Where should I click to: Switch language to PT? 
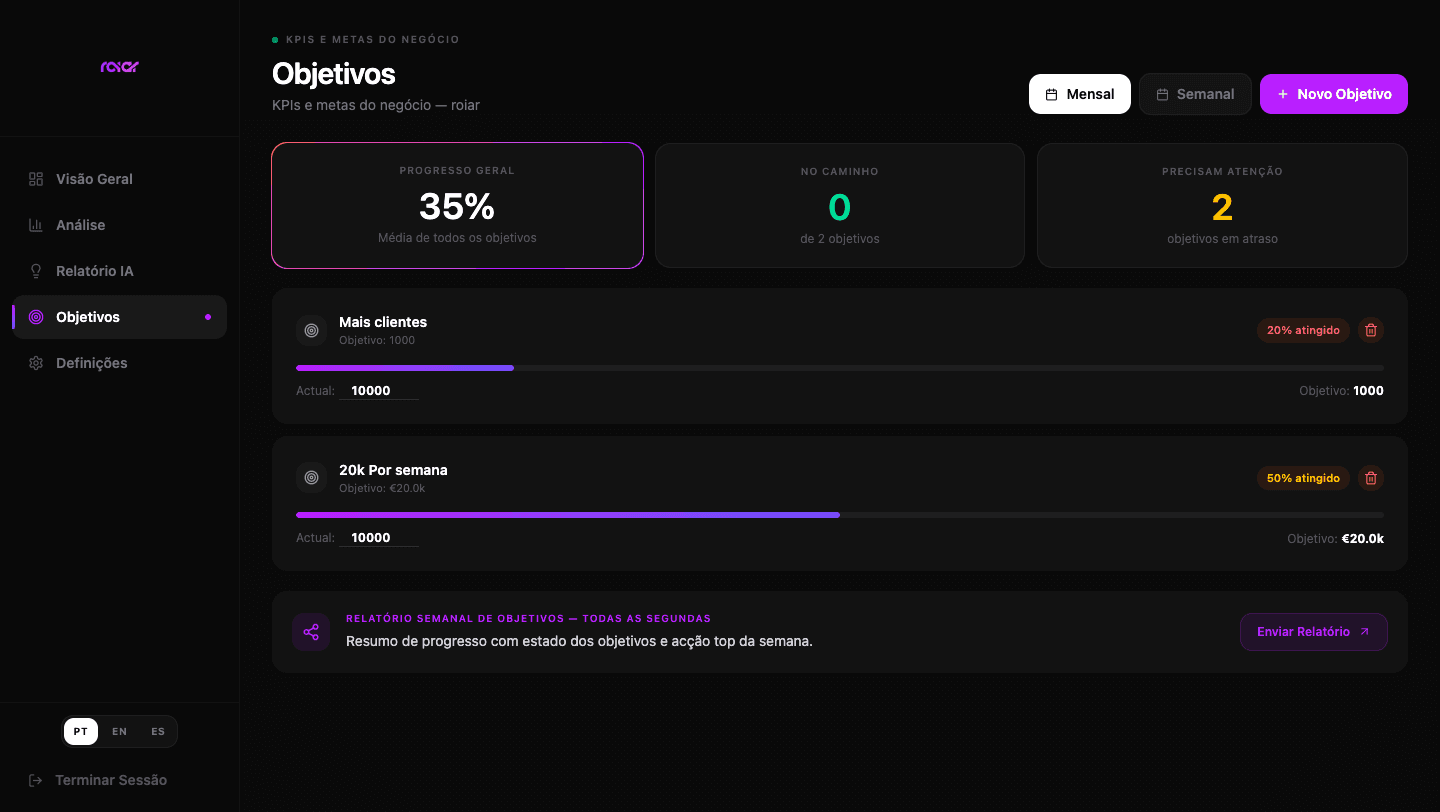[81, 731]
